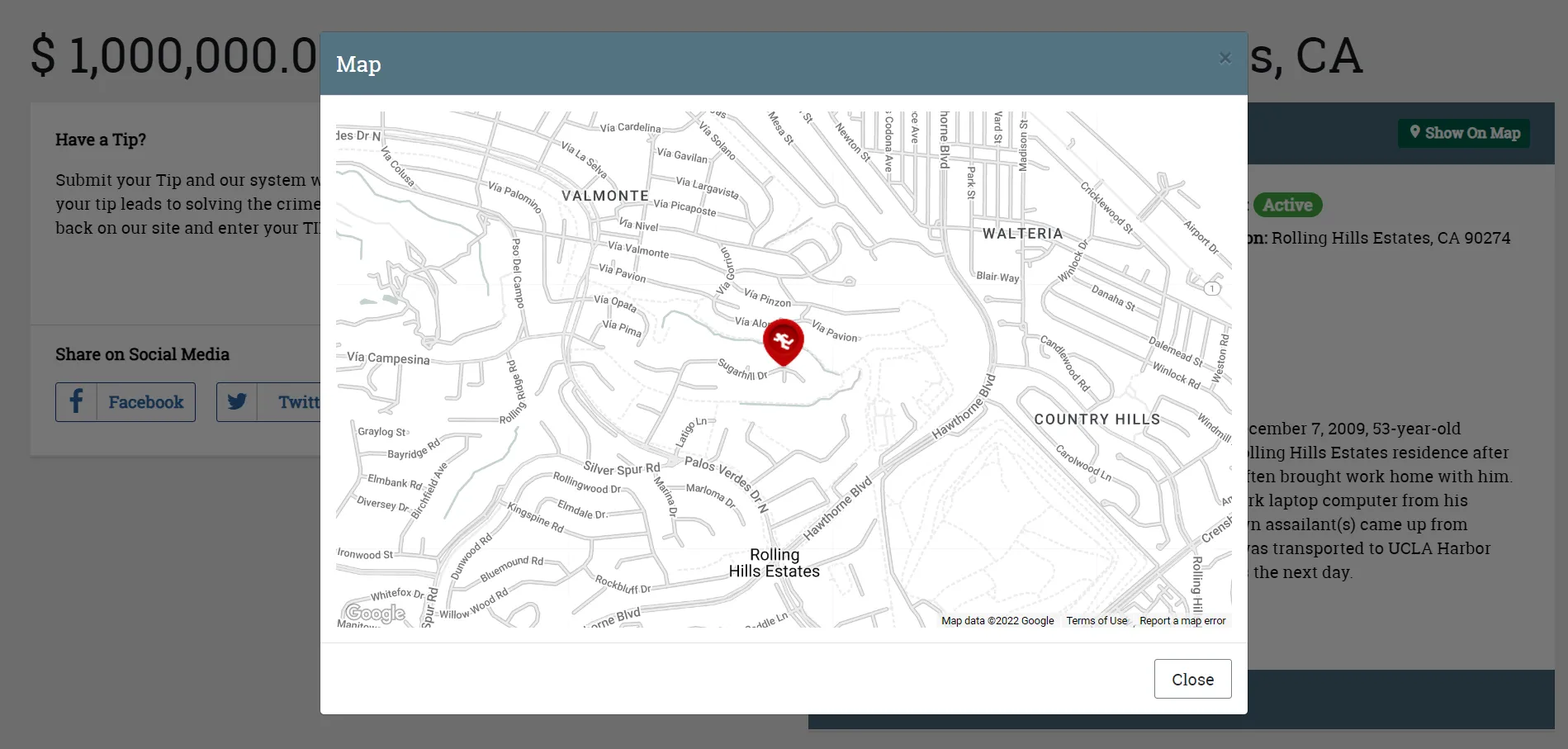The width and height of the screenshot is (1568, 749).
Task: Click the Rolling Hills Estates city label
Action: 774,563
